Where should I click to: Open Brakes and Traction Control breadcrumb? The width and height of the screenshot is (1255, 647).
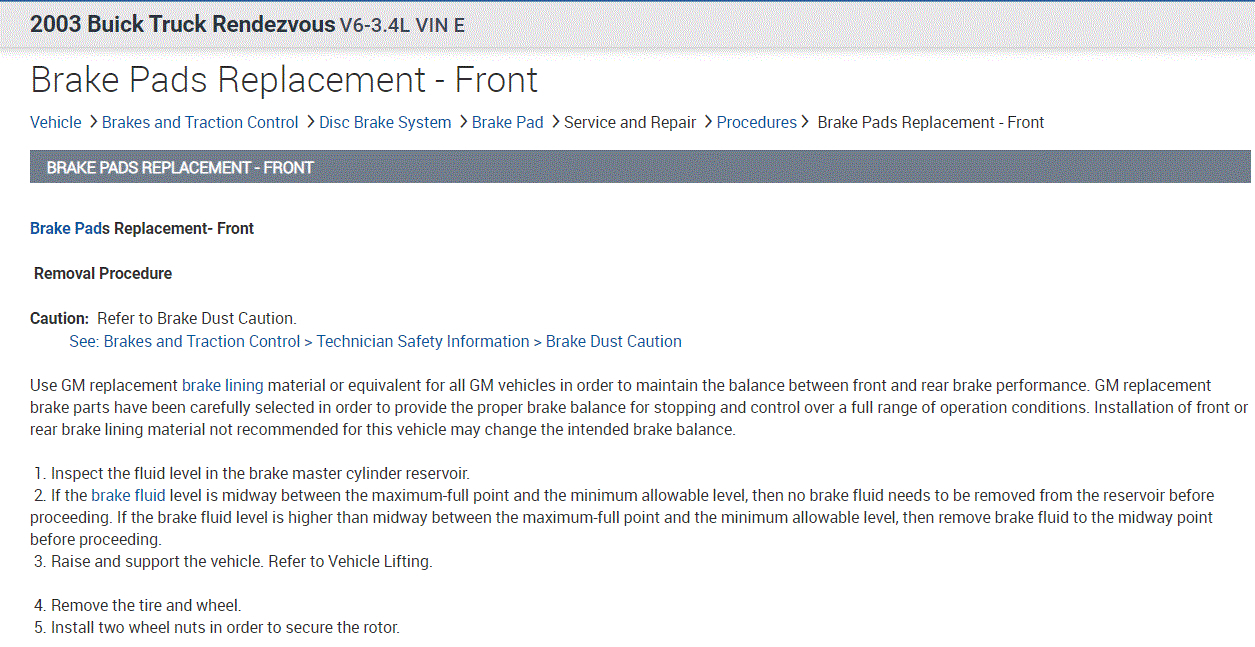click(x=200, y=122)
